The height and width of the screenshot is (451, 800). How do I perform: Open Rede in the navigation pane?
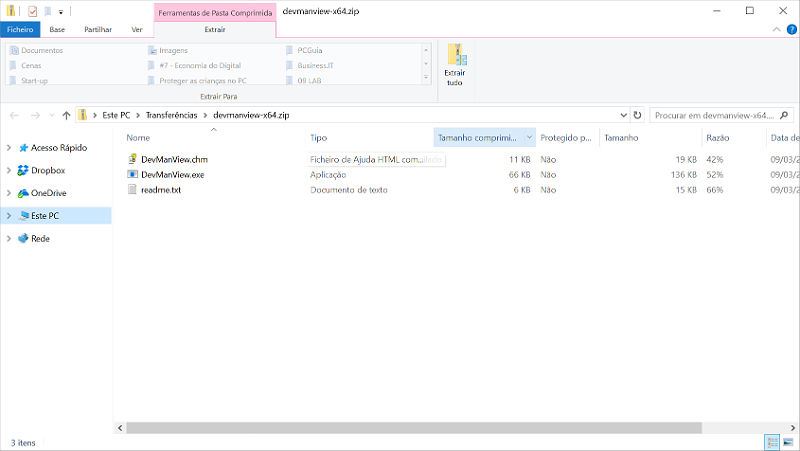coord(40,239)
